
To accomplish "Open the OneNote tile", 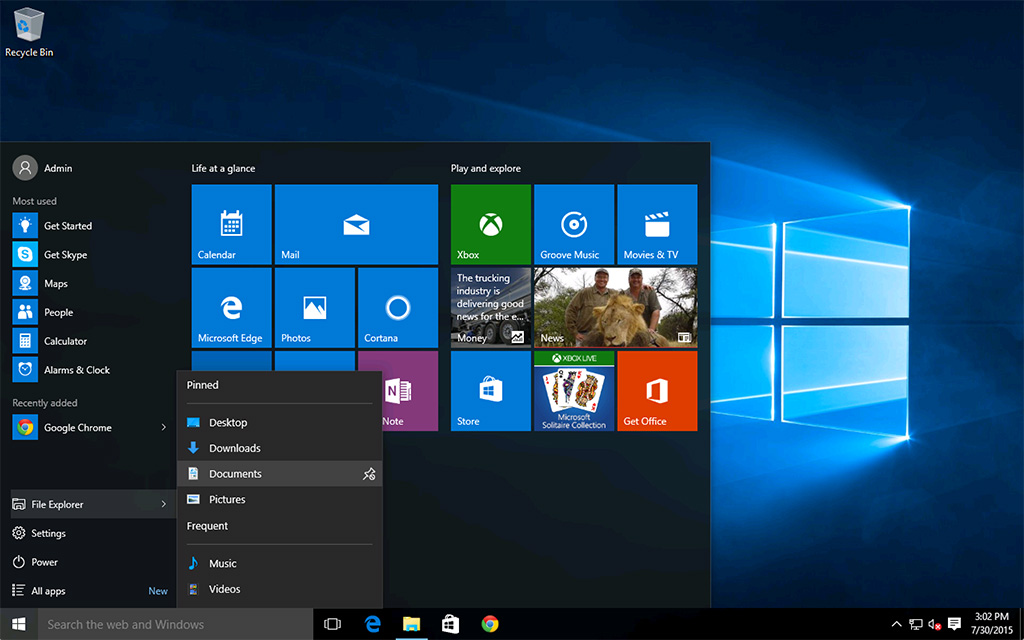I will click(410, 391).
